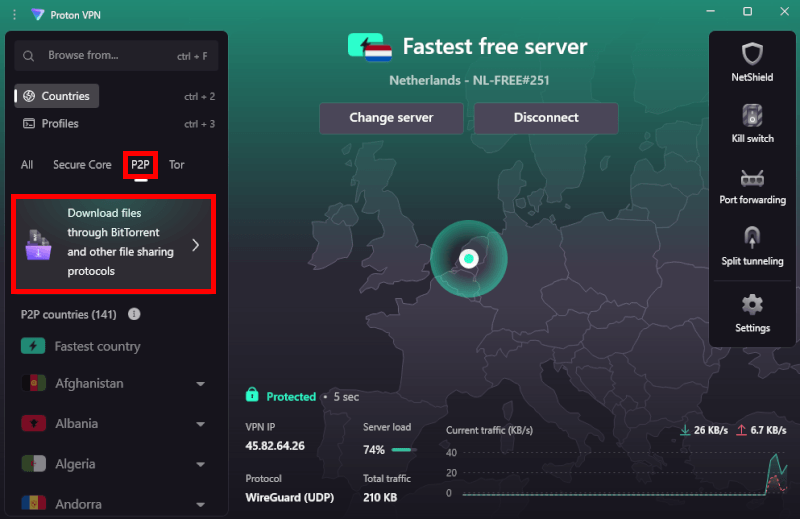800x519 pixels.
Task: Open Split tunneling icon
Action: (752, 237)
